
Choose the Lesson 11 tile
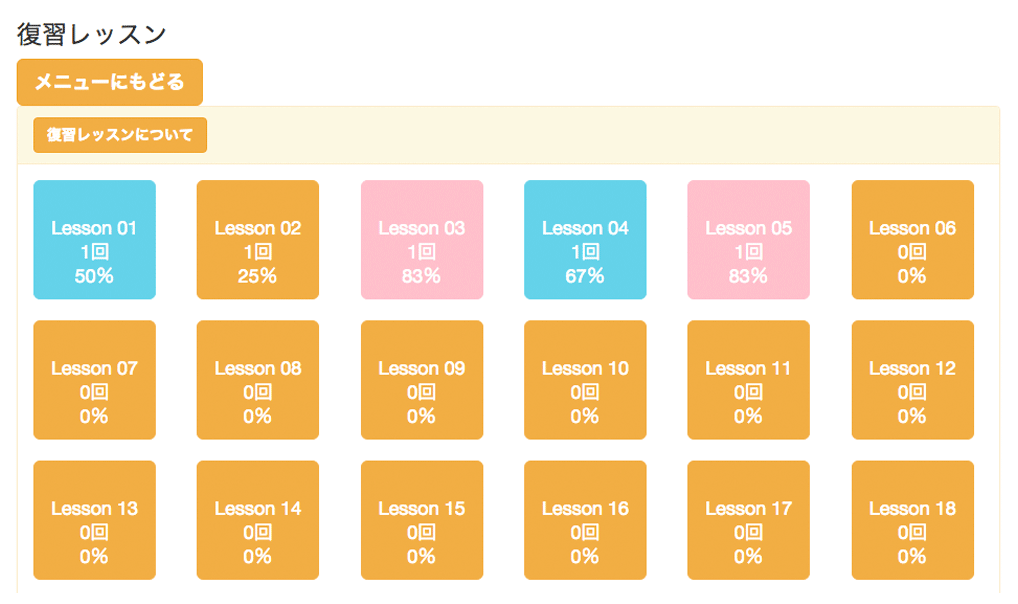pyautogui.click(x=749, y=380)
